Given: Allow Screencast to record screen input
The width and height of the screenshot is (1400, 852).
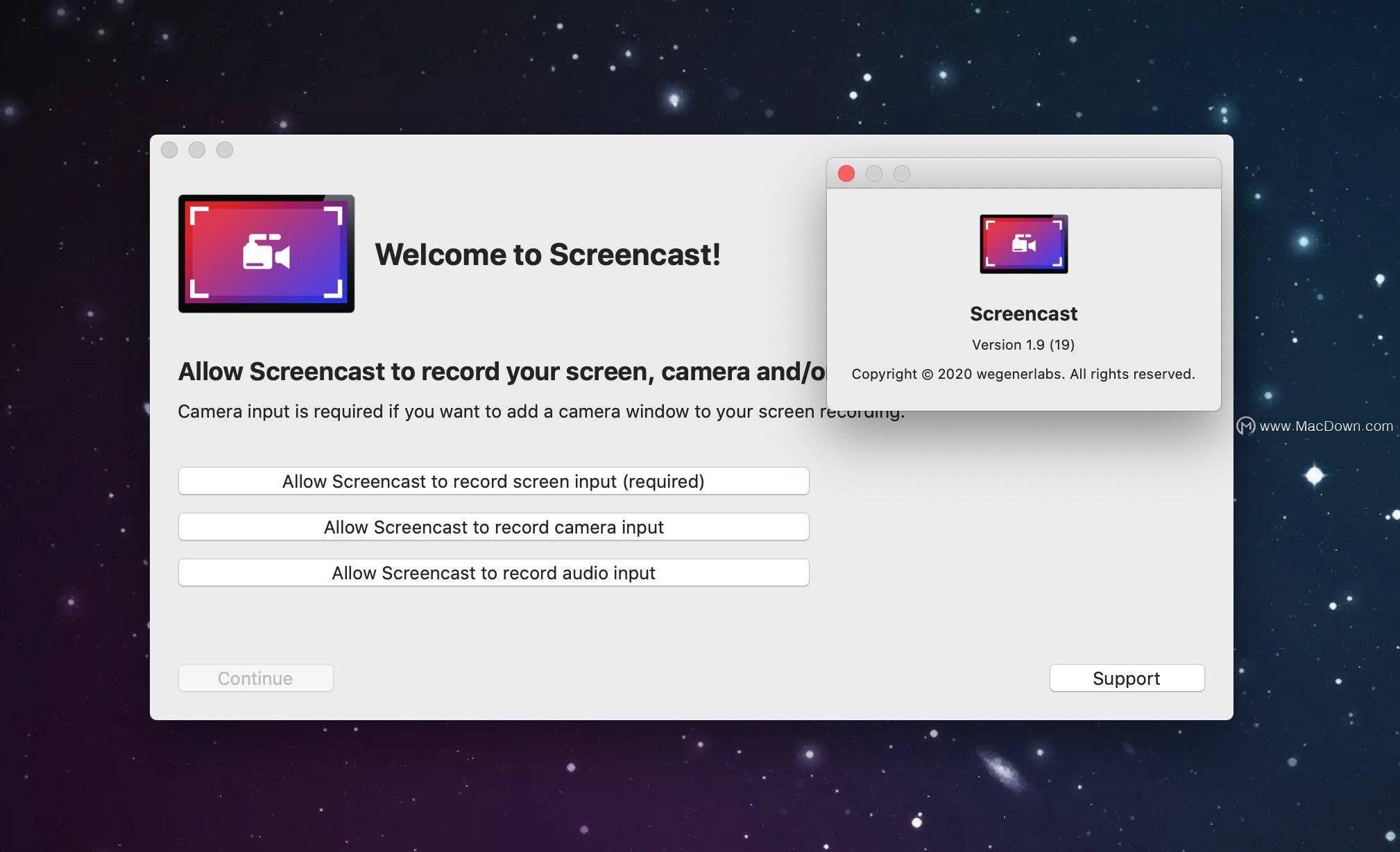Looking at the screenshot, I should click(493, 481).
